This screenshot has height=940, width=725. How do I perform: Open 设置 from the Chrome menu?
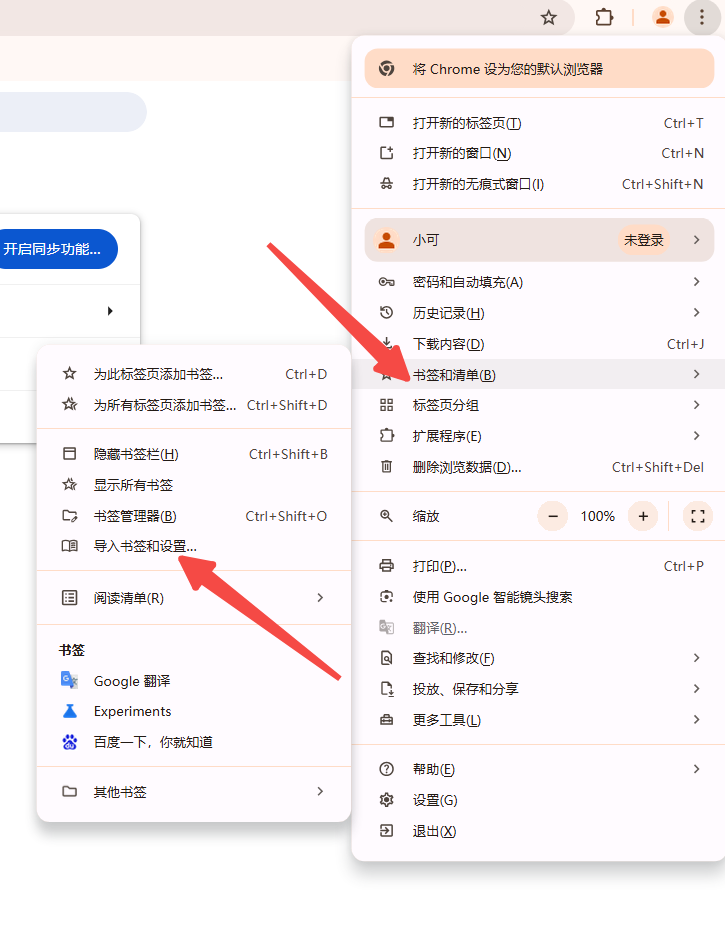[x=435, y=800]
